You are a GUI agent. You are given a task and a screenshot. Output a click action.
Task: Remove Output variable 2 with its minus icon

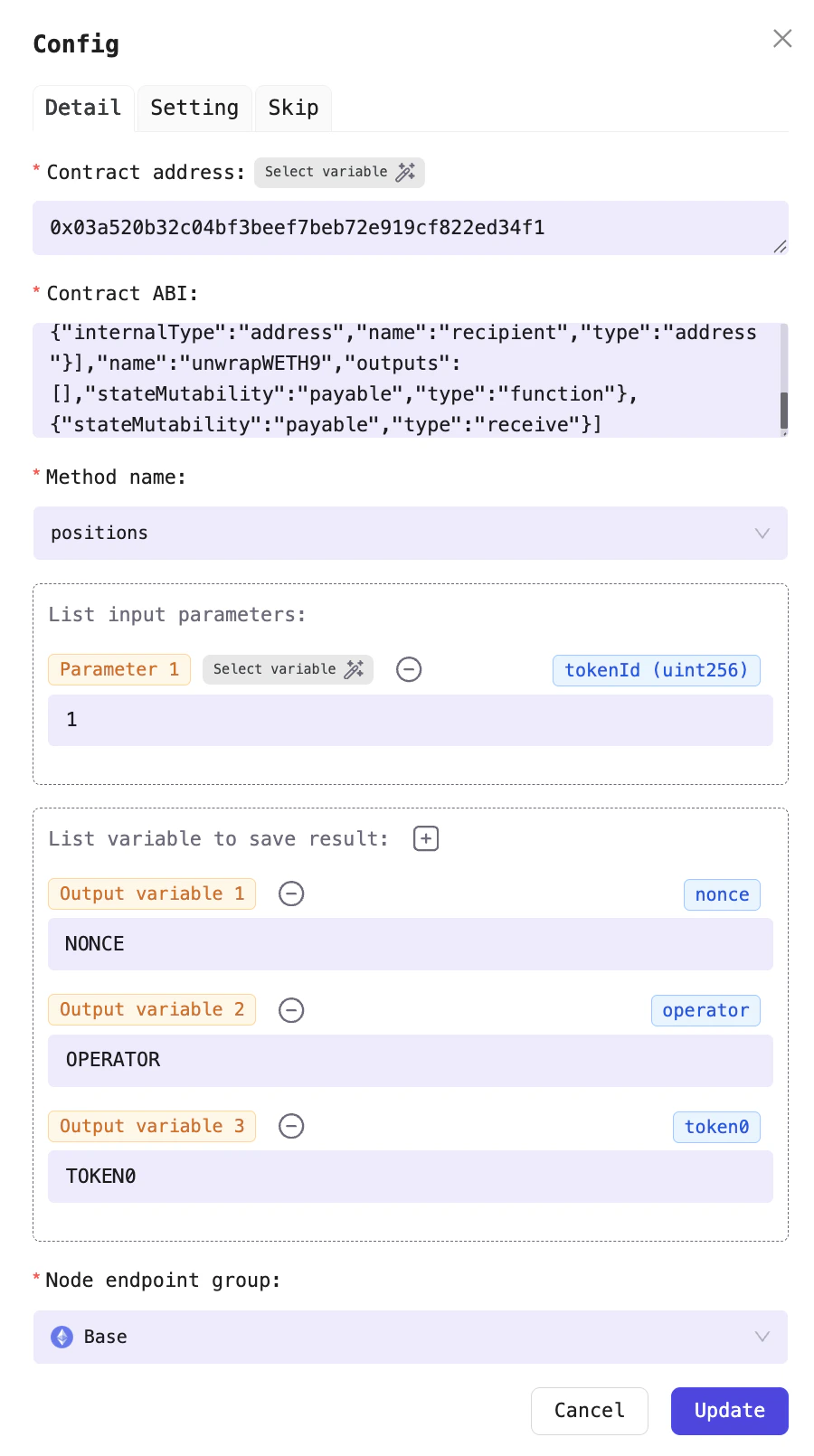tap(291, 1010)
